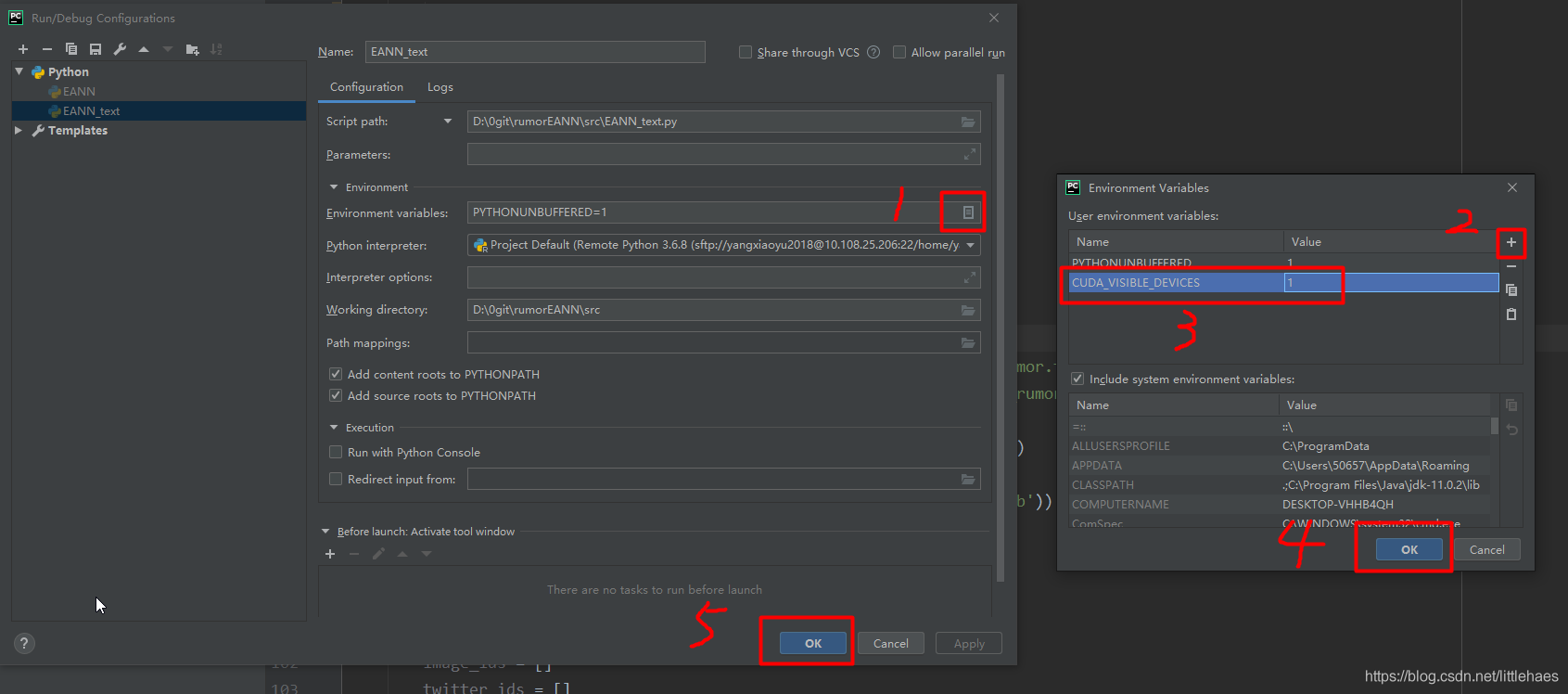
Task: Toggle Add content roots to PYTHONPATH
Action: (x=336, y=374)
